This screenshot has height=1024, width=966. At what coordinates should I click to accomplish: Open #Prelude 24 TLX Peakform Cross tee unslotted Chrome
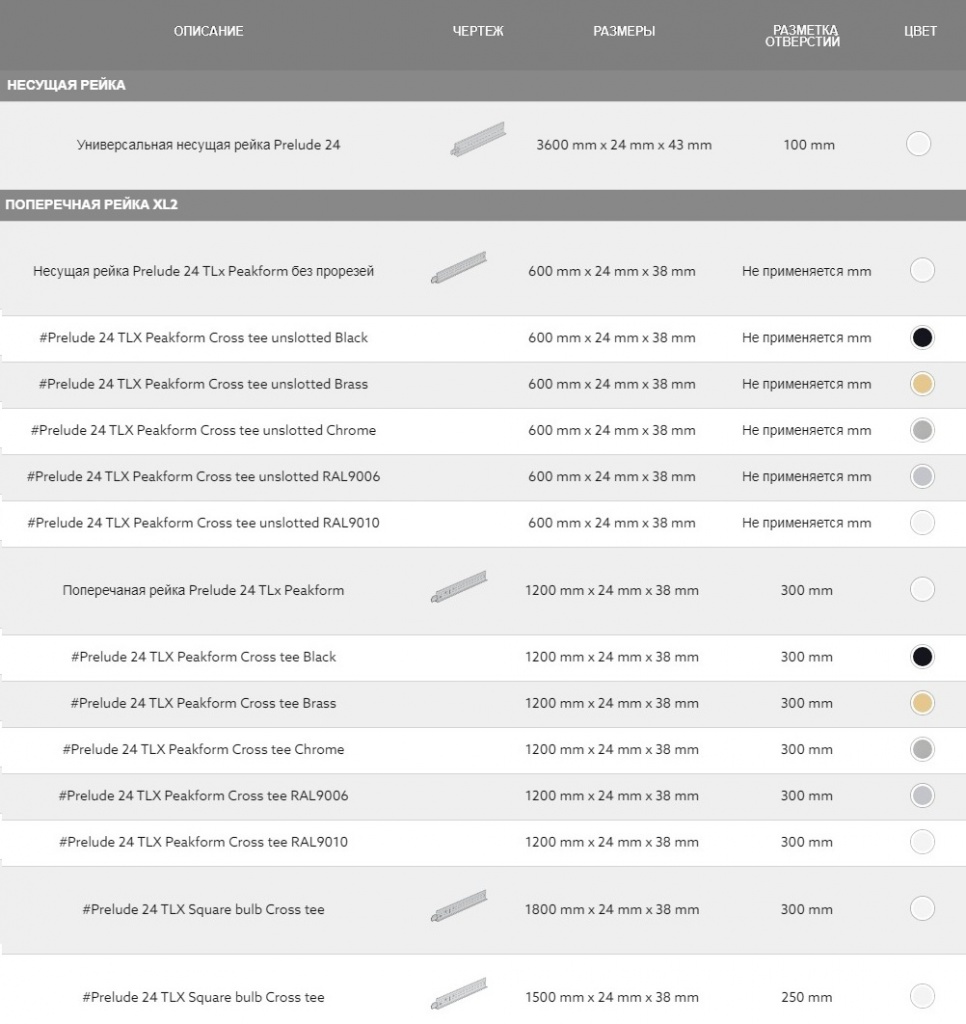(203, 430)
